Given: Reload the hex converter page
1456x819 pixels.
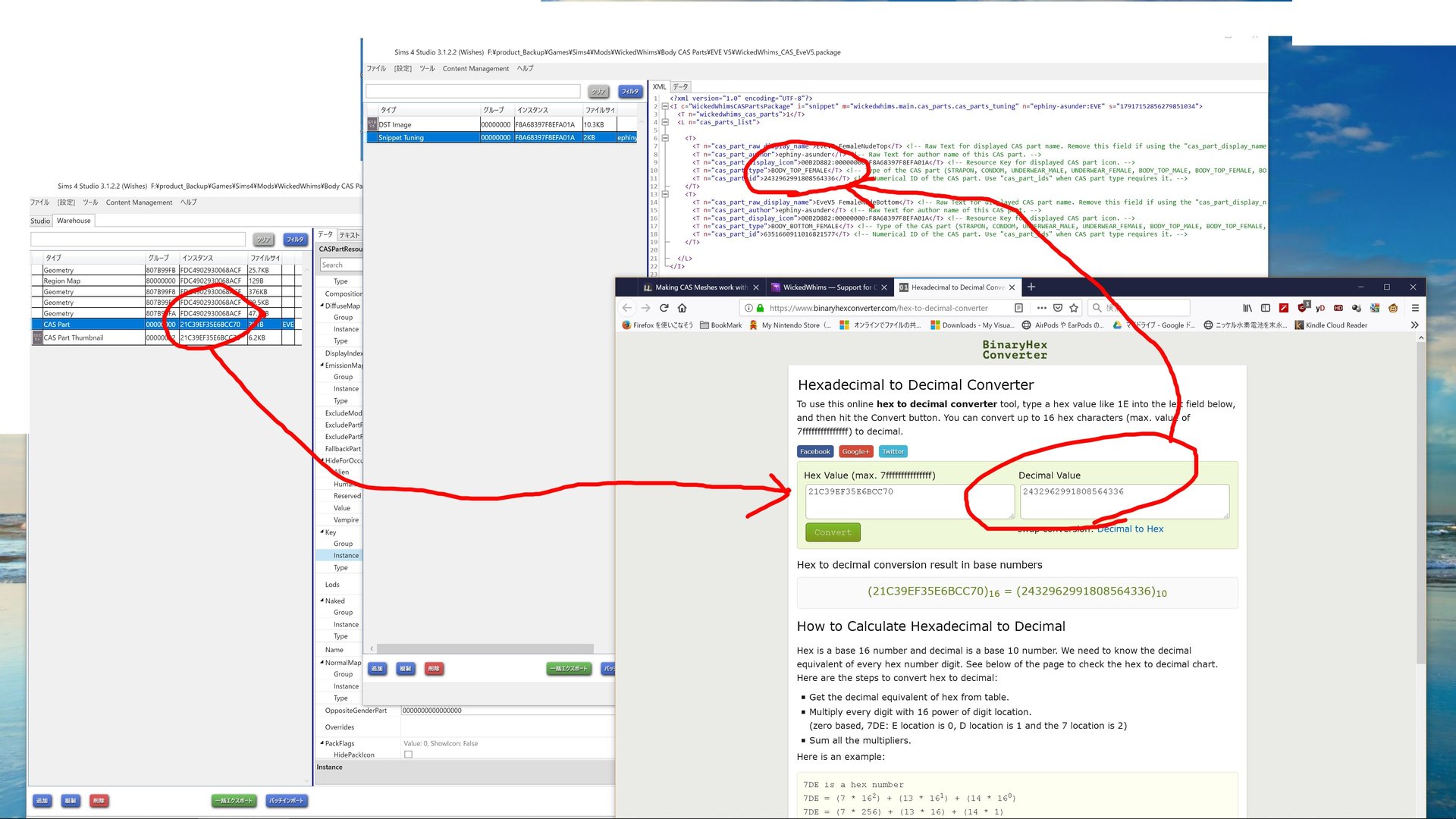Looking at the screenshot, I should (x=664, y=308).
